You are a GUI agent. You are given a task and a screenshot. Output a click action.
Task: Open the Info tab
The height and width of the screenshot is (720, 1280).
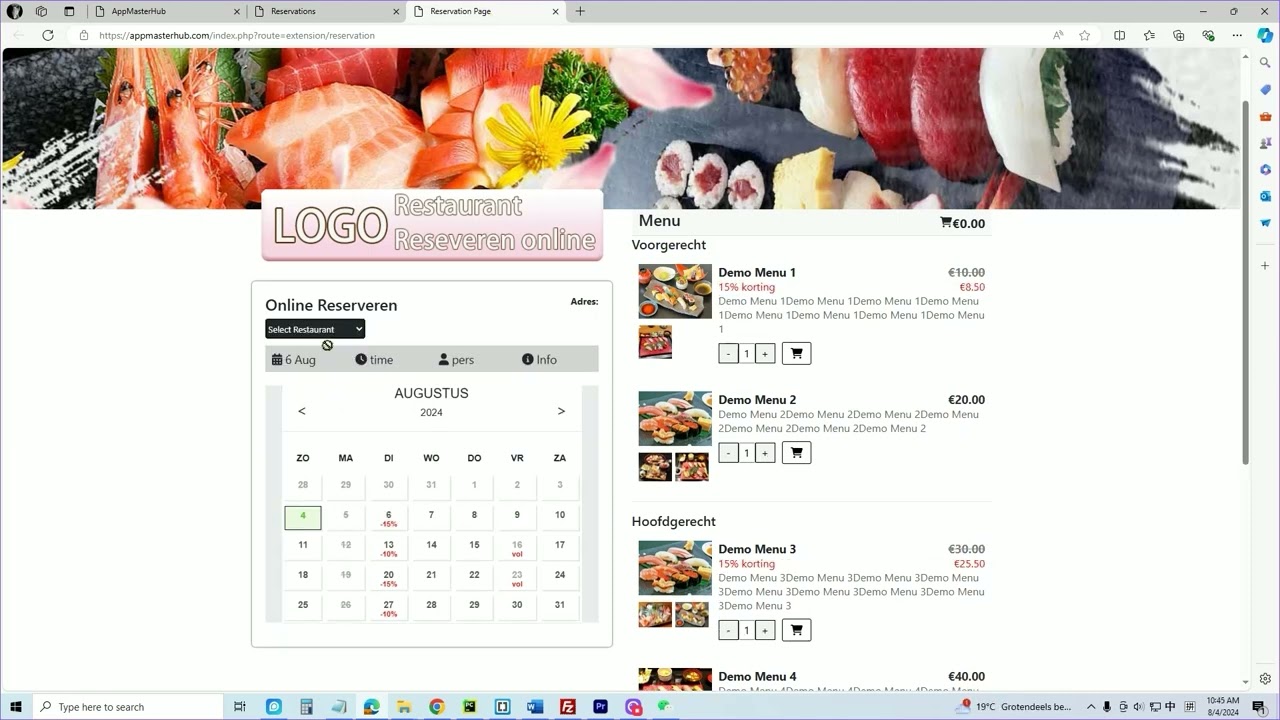(x=539, y=359)
